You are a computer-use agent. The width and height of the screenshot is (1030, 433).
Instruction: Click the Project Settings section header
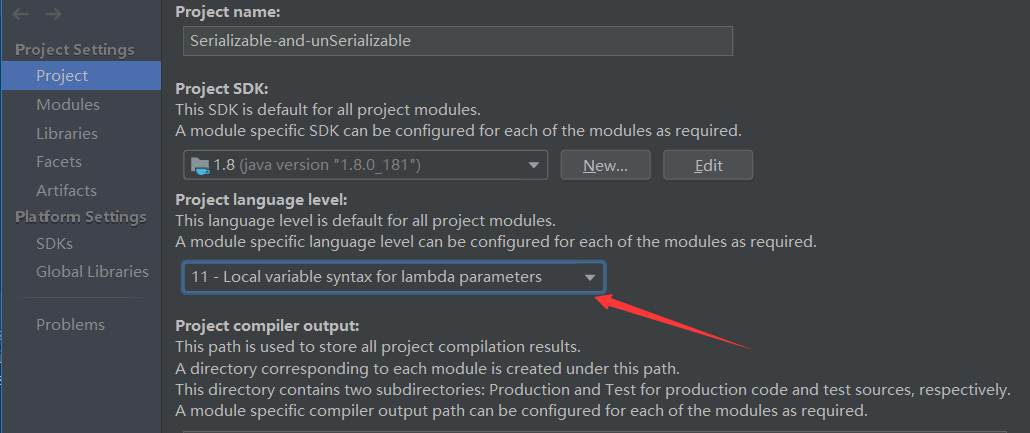point(75,50)
